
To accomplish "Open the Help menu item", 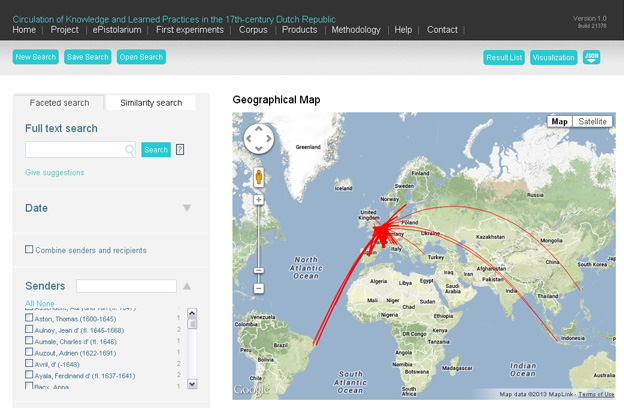I will pos(403,30).
